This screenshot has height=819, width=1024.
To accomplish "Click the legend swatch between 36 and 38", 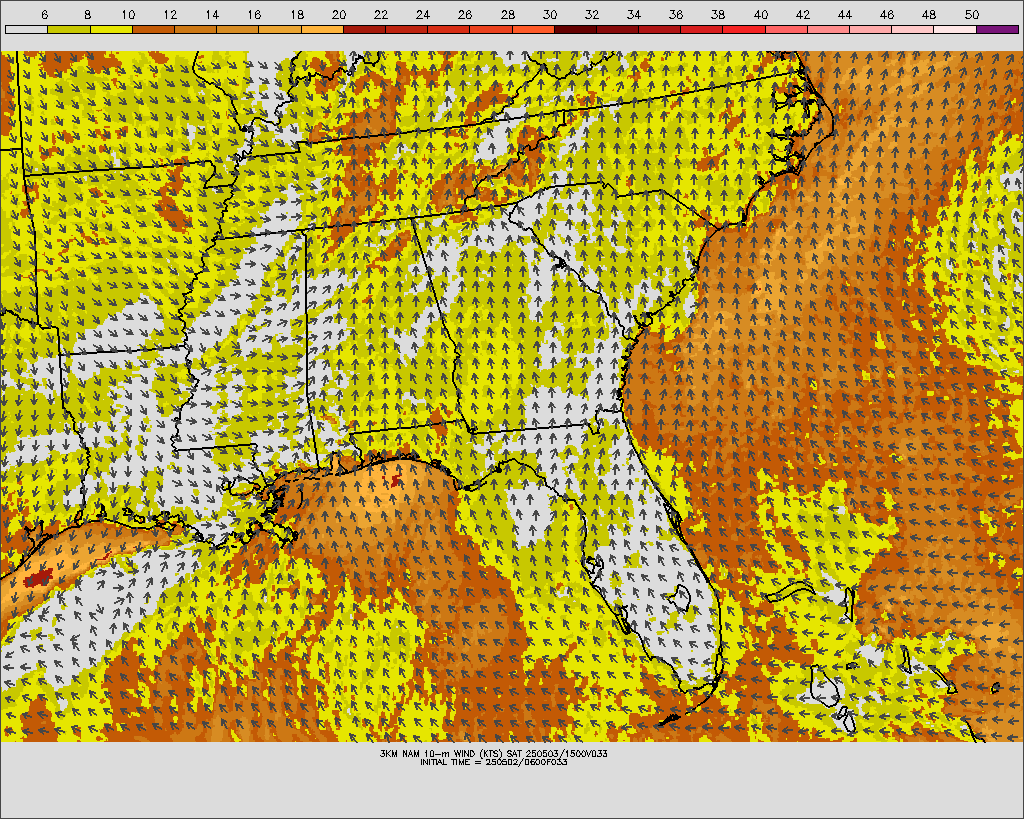I will [x=702, y=29].
